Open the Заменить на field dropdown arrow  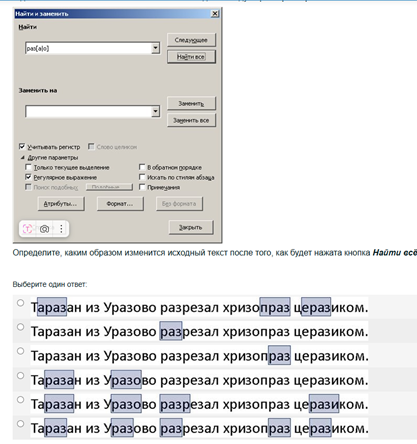[x=155, y=111]
